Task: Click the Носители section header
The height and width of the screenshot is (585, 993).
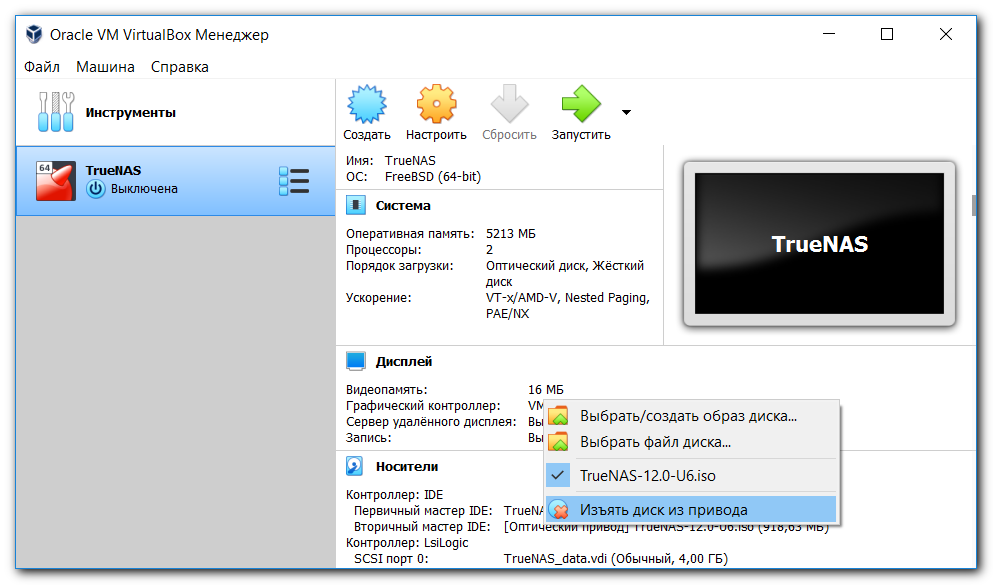Action: pos(407,467)
